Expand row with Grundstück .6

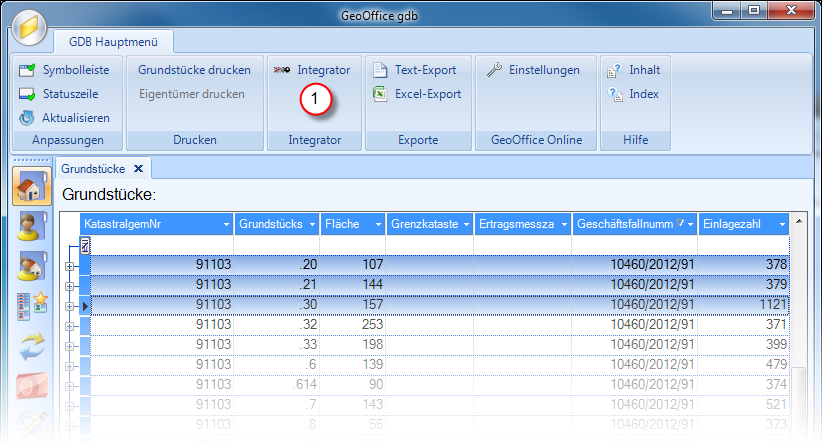point(69,366)
